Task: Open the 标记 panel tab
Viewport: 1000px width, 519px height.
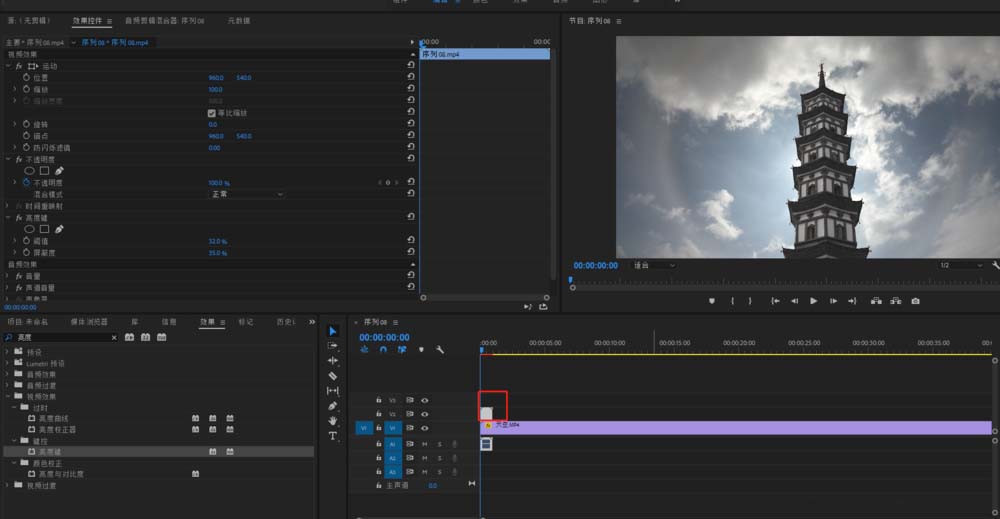Action: [246, 322]
